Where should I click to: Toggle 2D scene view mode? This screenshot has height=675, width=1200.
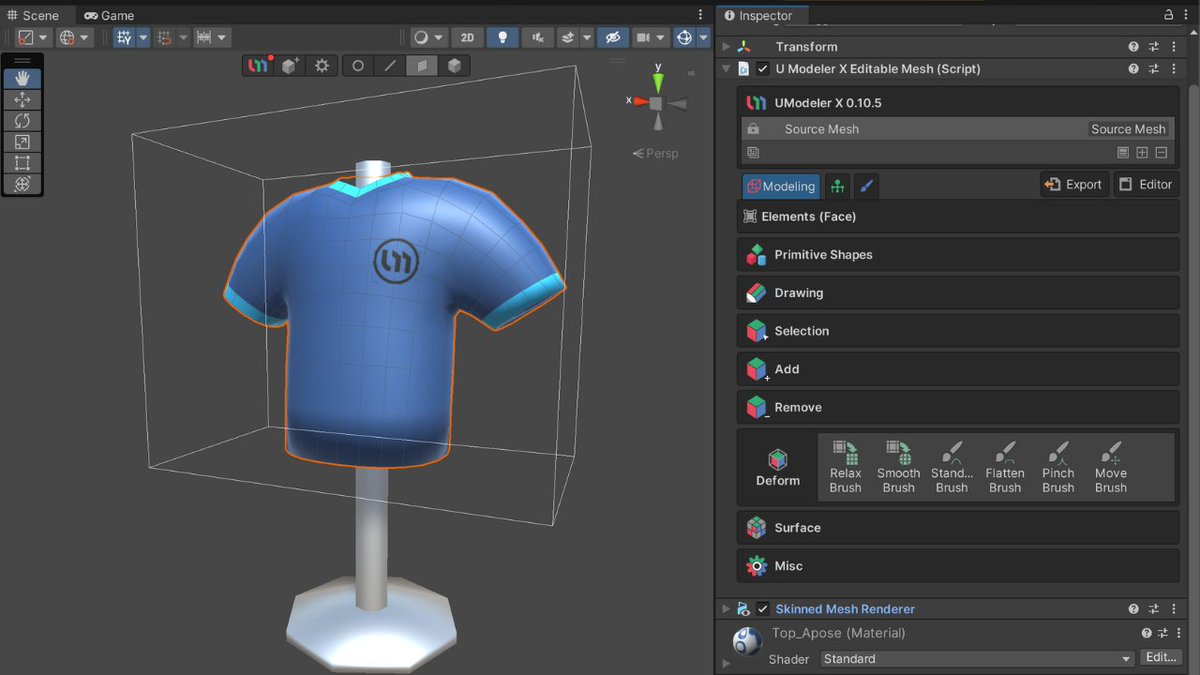(x=467, y=37)
